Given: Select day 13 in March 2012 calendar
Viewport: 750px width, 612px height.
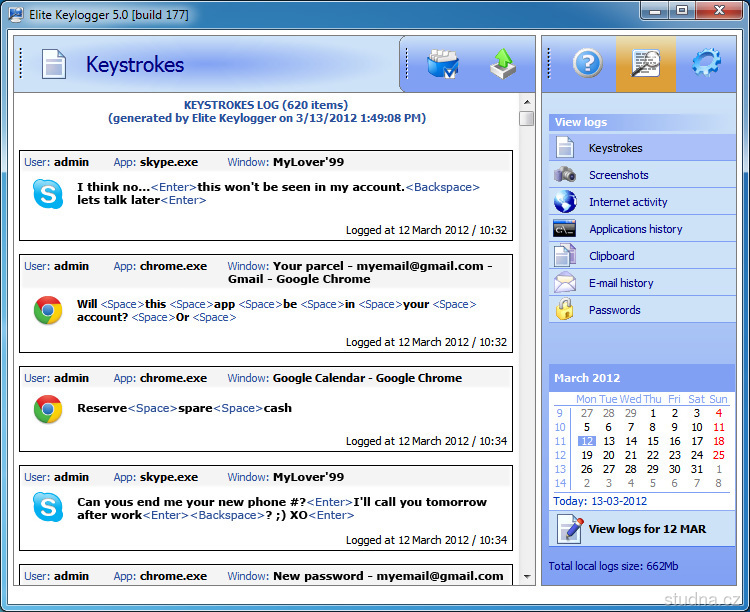Looking at the screenshot, I should (609, 441).
